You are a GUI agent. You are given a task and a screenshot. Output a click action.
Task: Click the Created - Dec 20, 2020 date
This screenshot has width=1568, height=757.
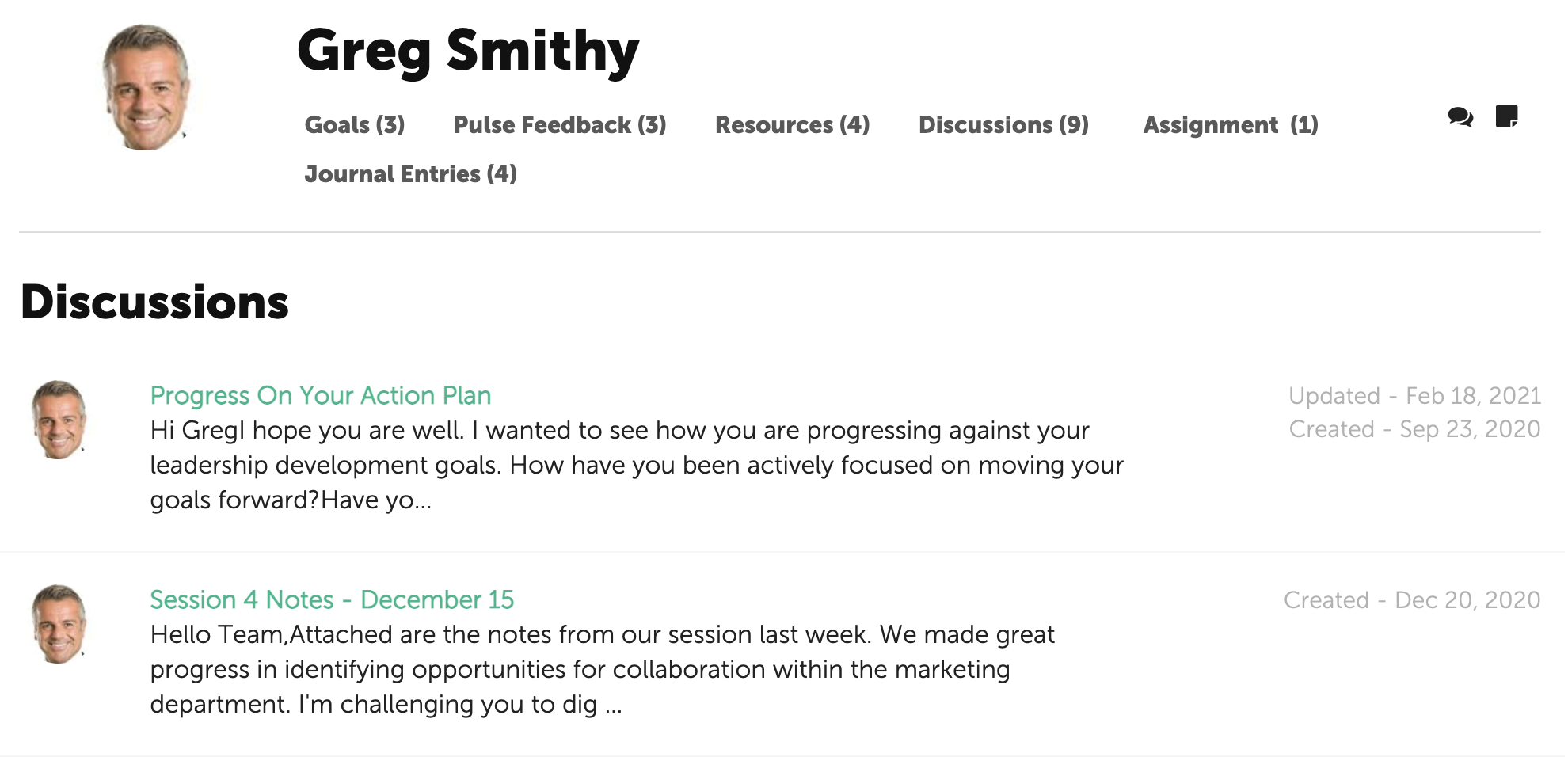point(1412,599)
